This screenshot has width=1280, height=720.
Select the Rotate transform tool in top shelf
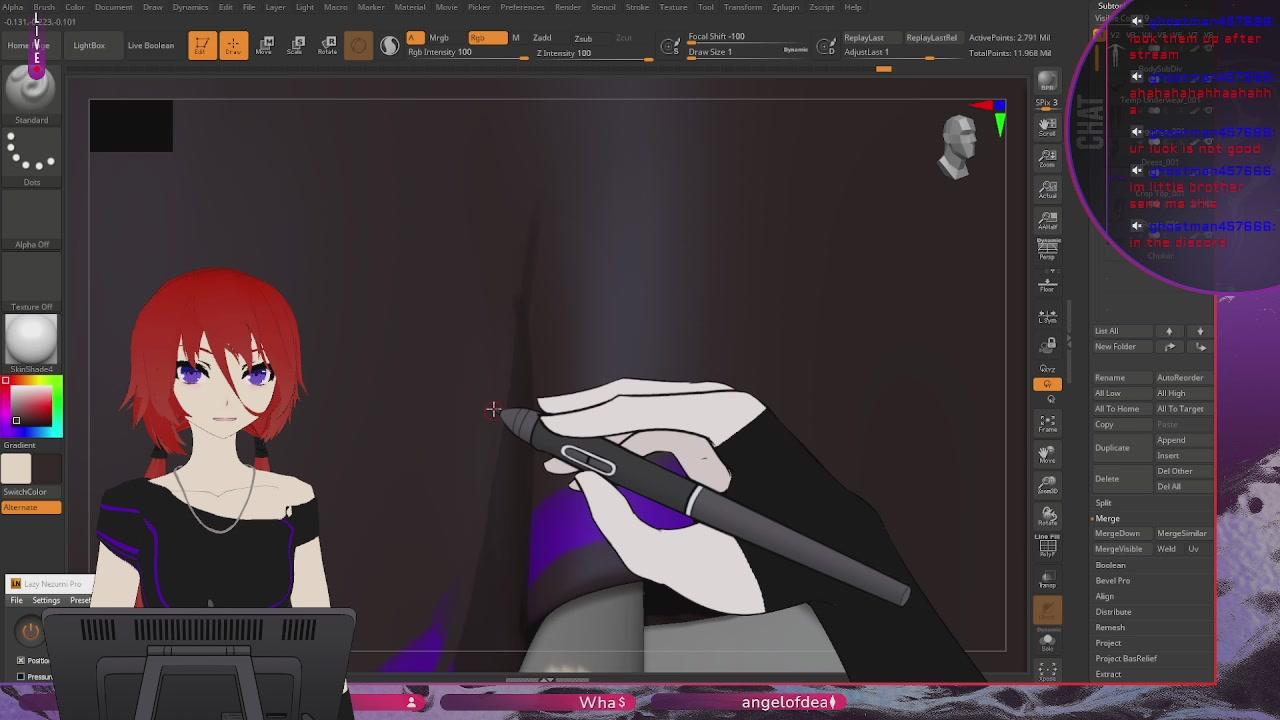(328, 46)
